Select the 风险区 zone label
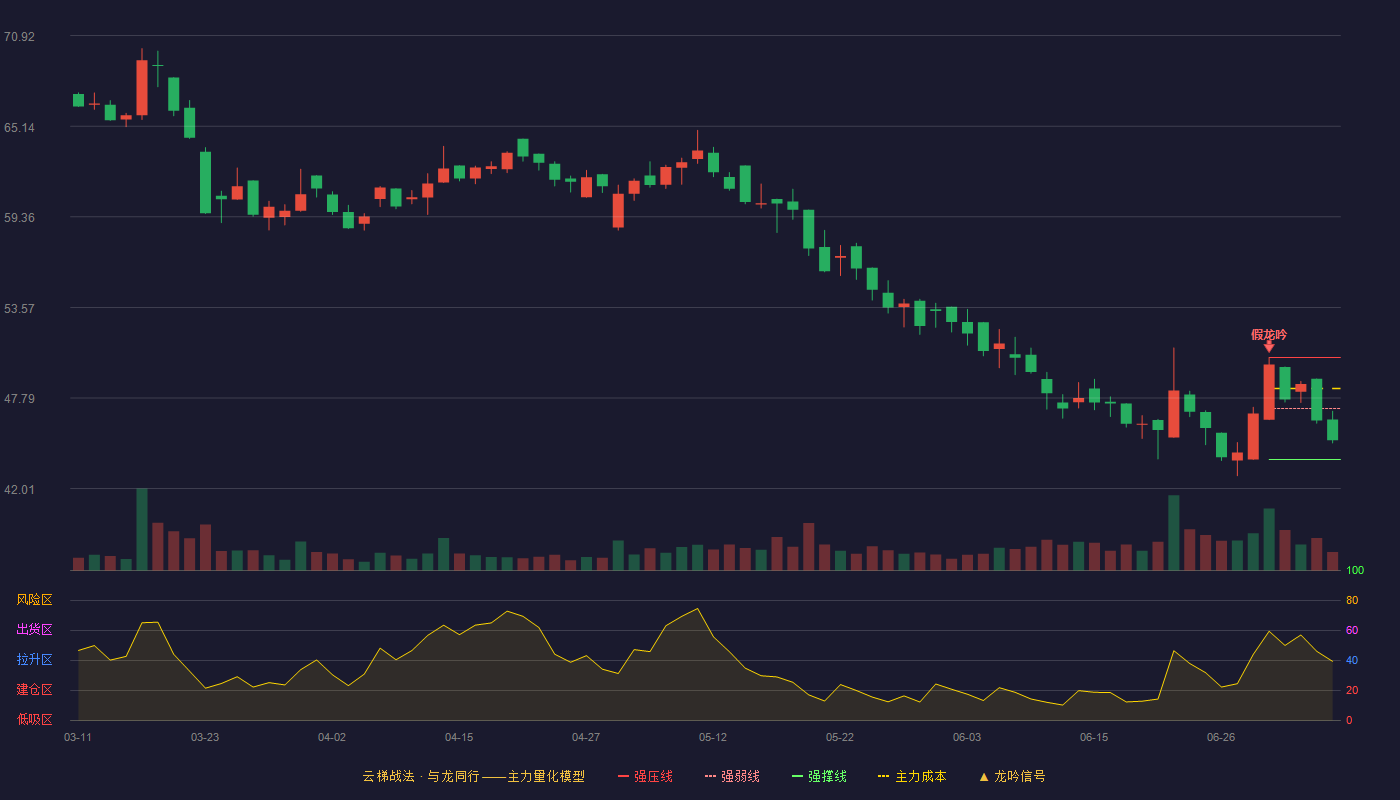This screenshot has width=1400, height=800. click(34, 600)
